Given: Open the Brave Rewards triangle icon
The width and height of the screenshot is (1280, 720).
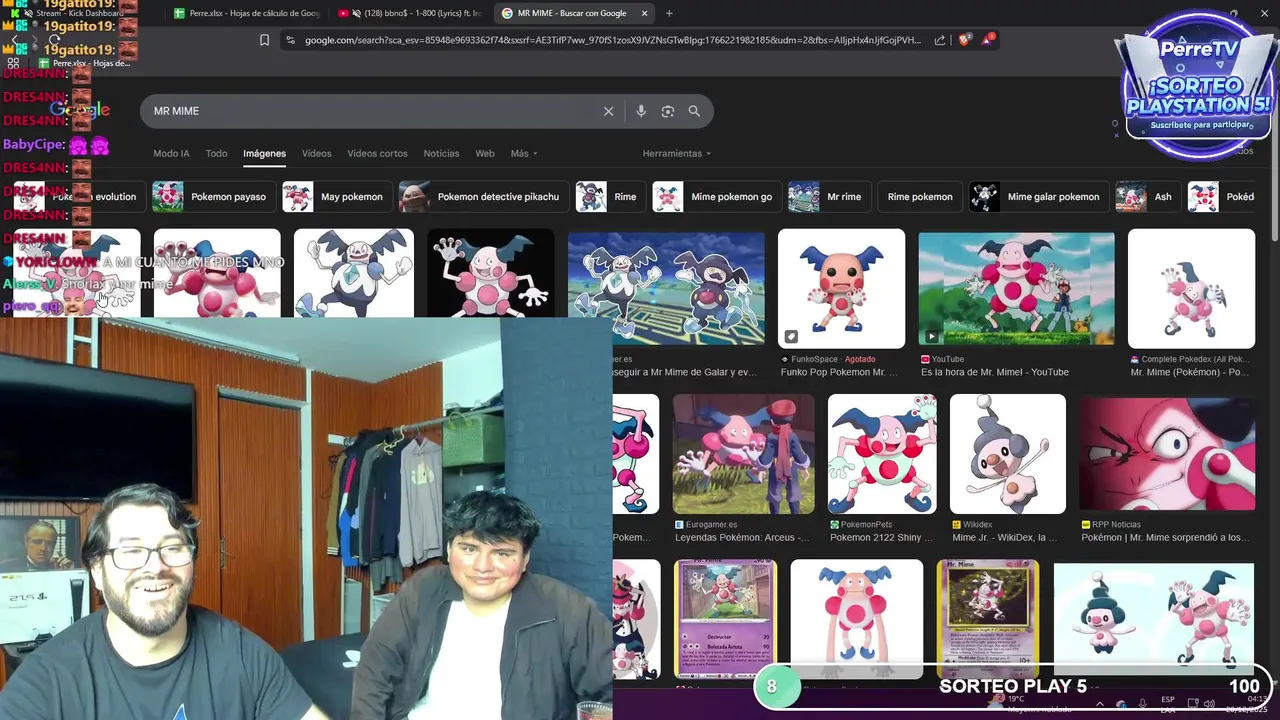Looking at the screenshot, I should coord(988,39).
